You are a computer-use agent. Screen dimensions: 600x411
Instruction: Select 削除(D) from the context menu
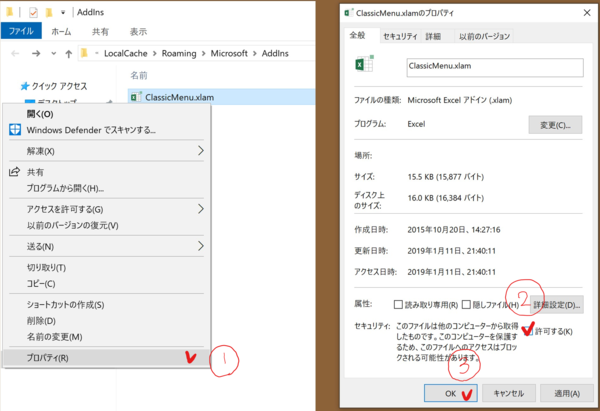tap(107, 321)
